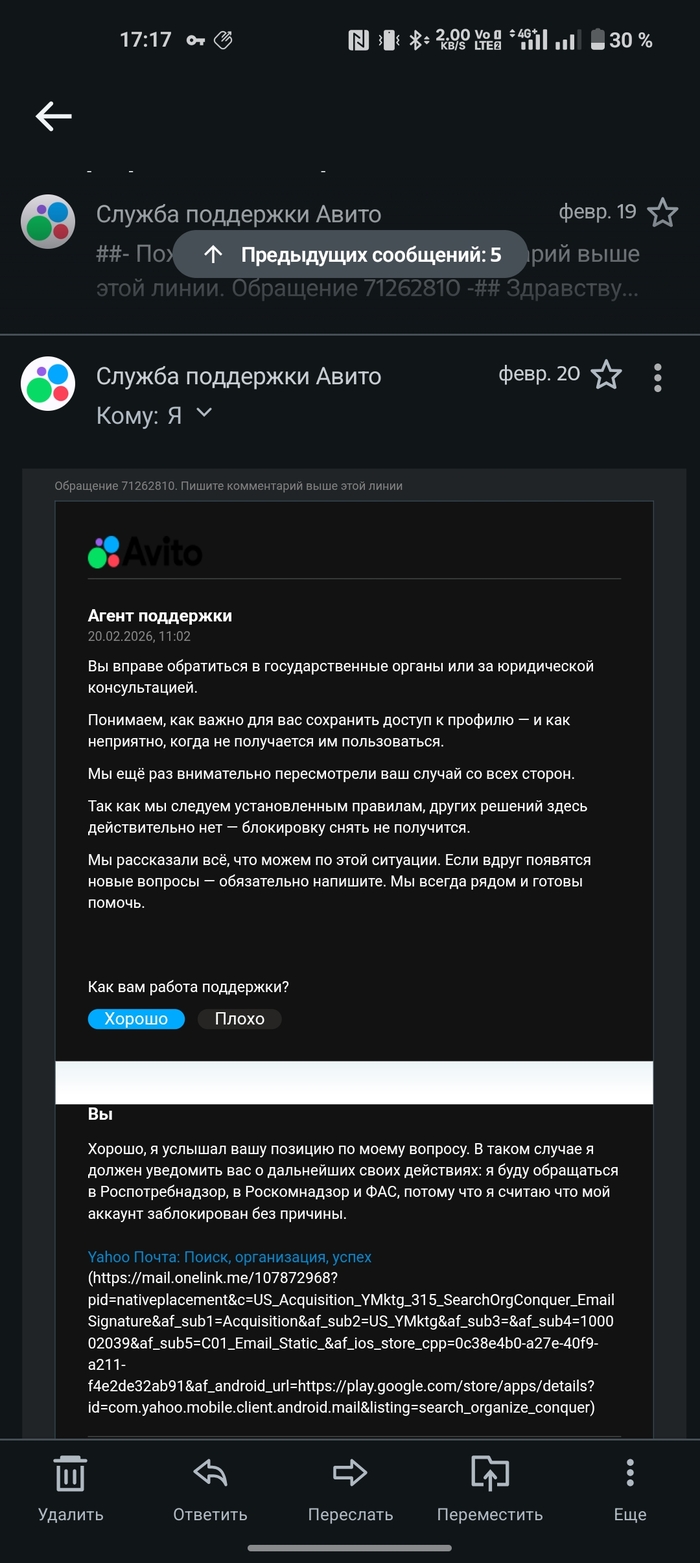
Task: Forward the email via Переслать
Action: [x=350, y=1487]
